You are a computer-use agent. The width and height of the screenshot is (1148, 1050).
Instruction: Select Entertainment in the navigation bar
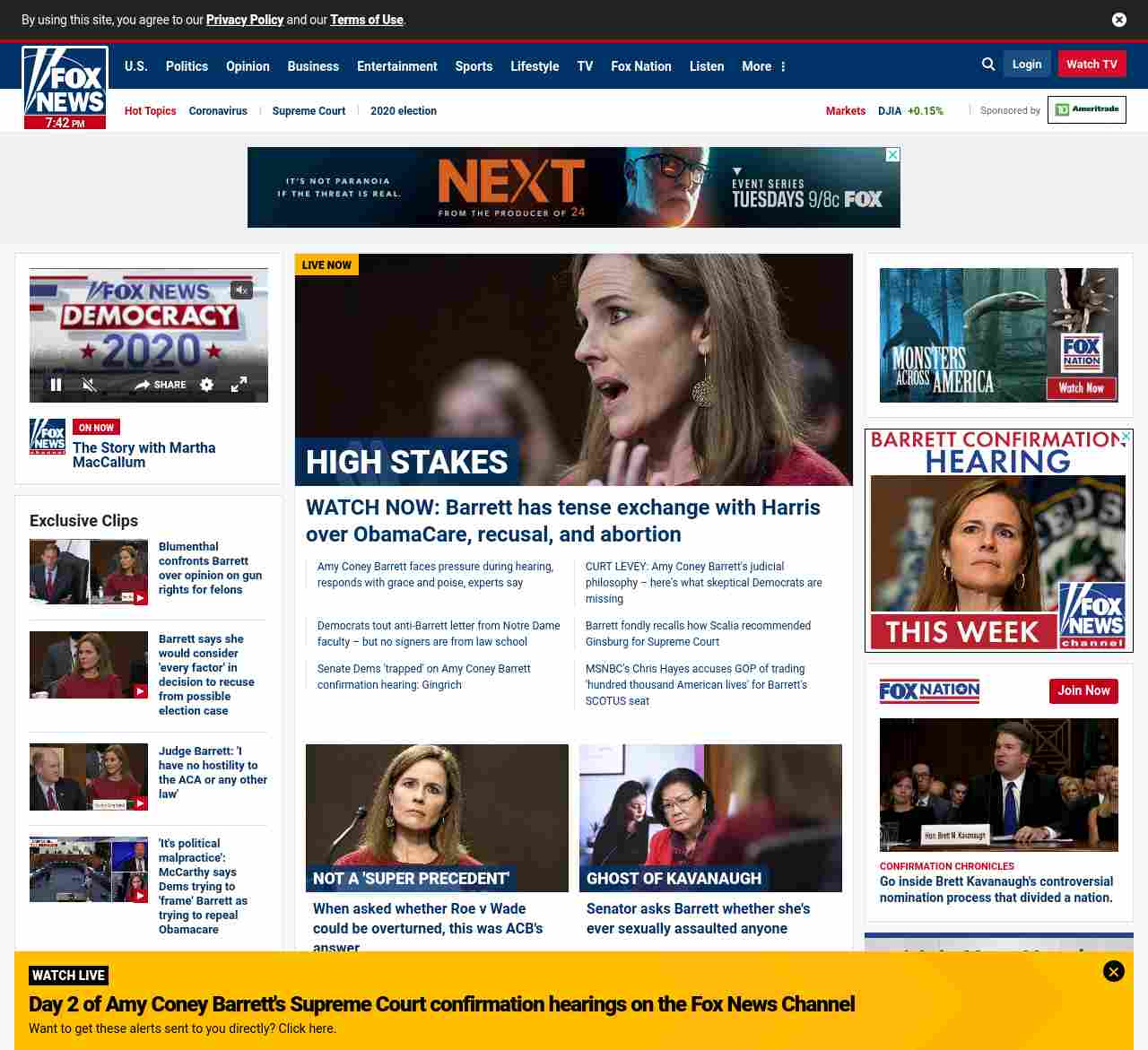pyautogui.click(x=396, y=66)
